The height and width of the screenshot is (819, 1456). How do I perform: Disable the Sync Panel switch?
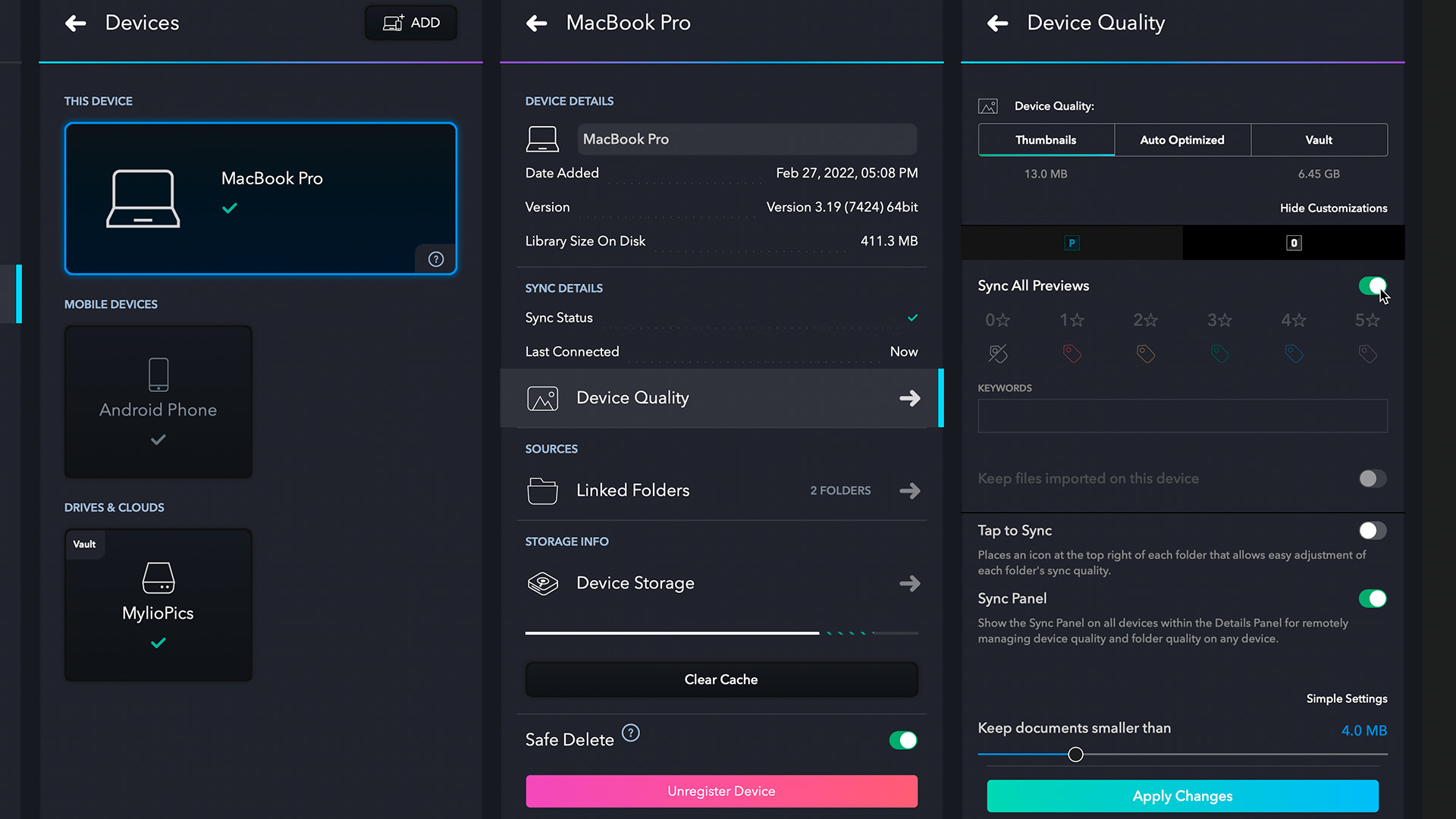click(x=1373, y=599)
